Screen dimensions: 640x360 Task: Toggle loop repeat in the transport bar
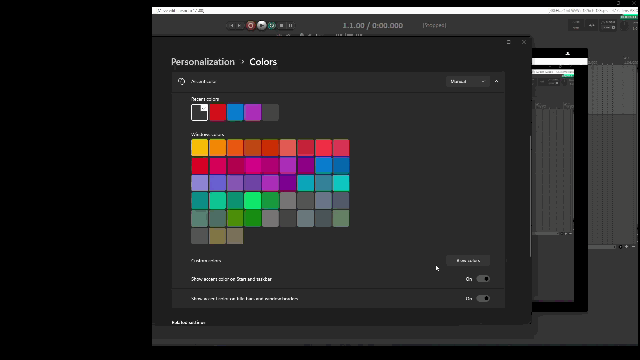272,25
